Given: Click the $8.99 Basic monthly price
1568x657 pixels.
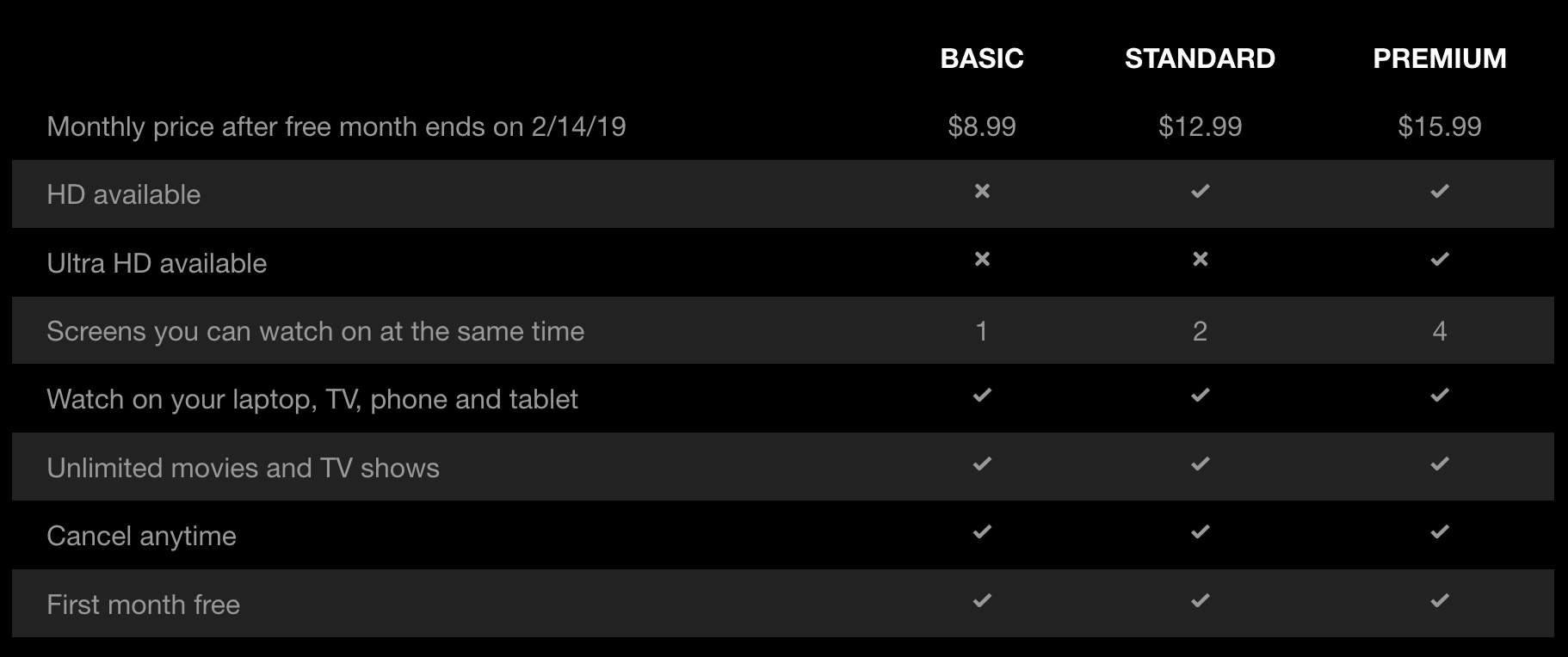Looking at the screenshot, I should pyautogui.click(x=981, y=126).
